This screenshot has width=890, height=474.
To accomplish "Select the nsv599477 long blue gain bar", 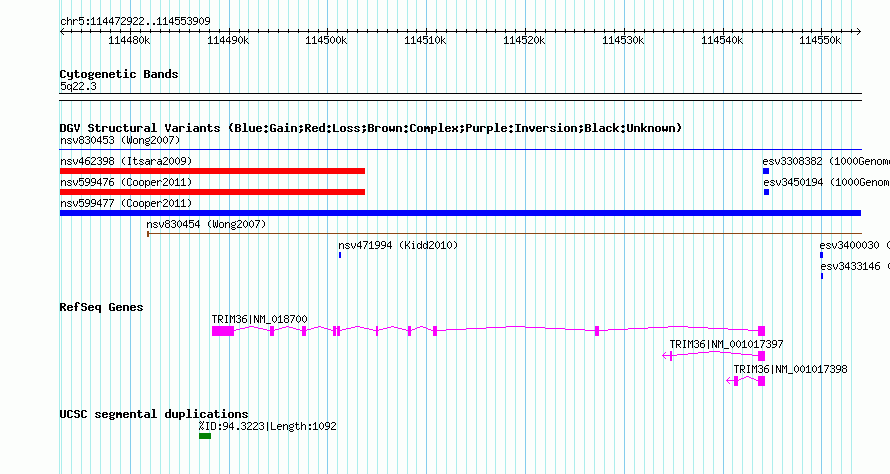I will pyautogui.click(x=460, y=213).
